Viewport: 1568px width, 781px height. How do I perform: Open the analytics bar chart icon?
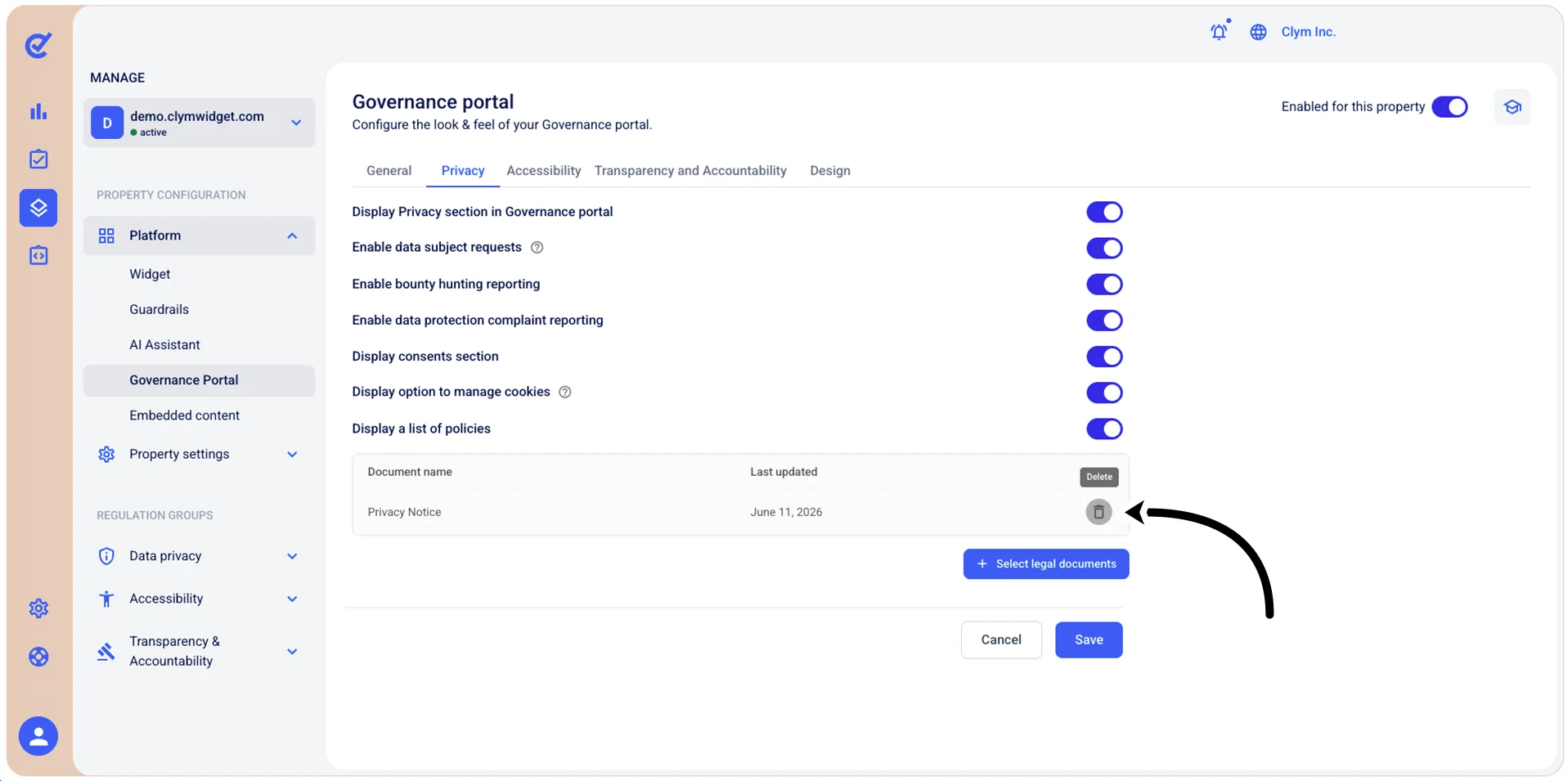tap(38, 111)
